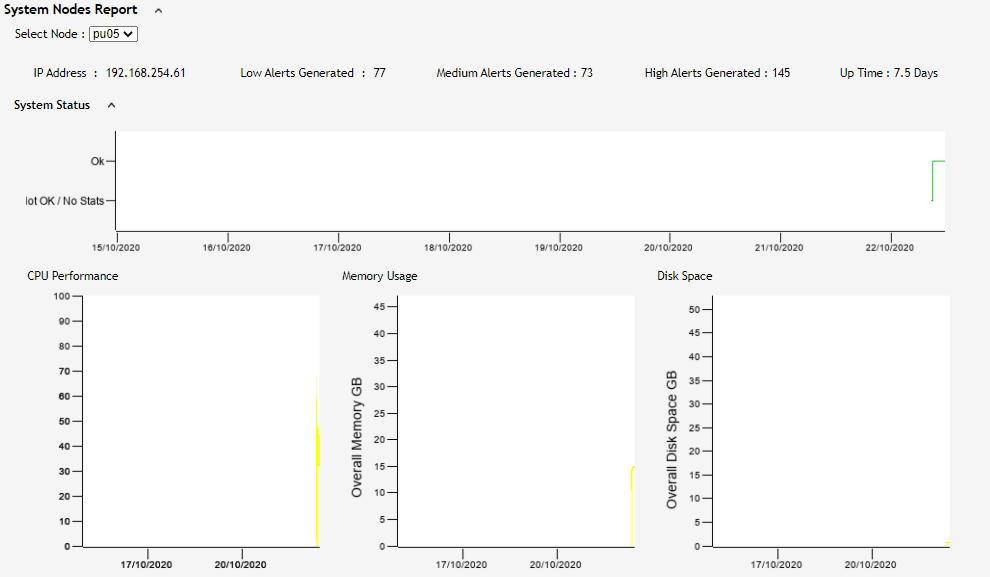Open the Select Node dropdown showing pu05
The height and width of the screenshot is (577, 990).
pos(113,34)
